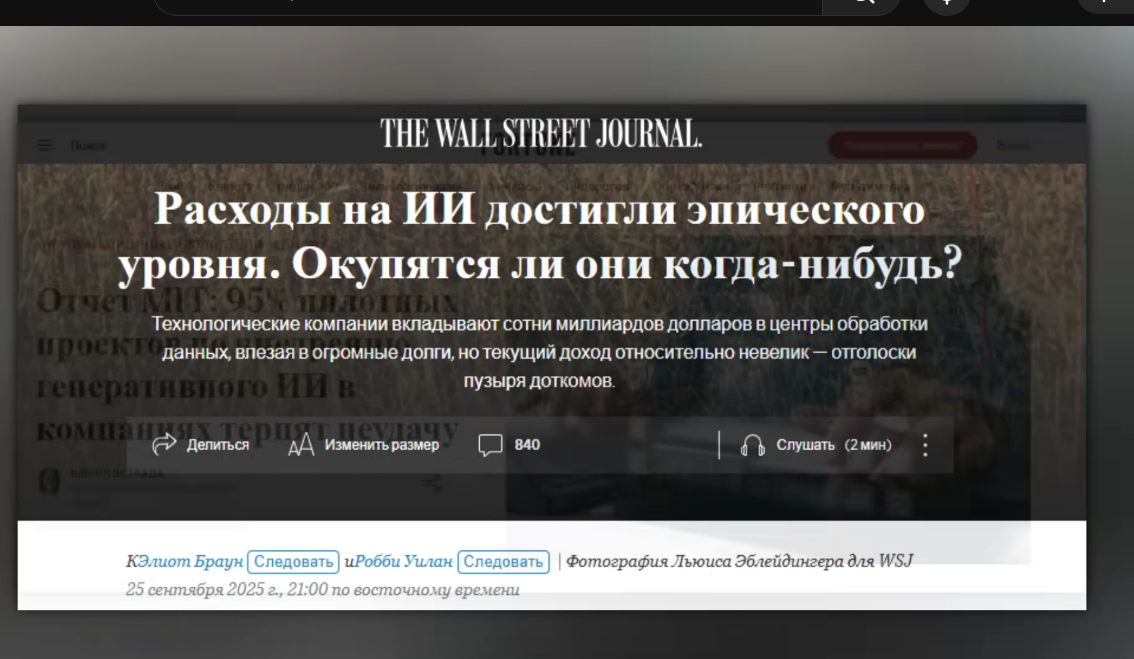Image resolution: width=1134 pixels, height=659 pixels.
Task: Open the comments speech bubble icon
Action: 490,445
